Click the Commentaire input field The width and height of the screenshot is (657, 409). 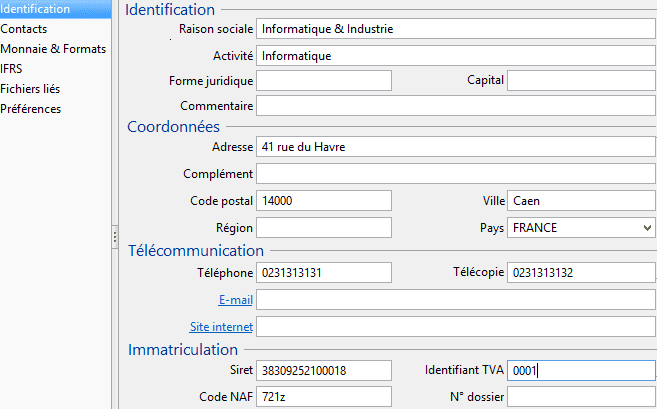coord(456,106)
